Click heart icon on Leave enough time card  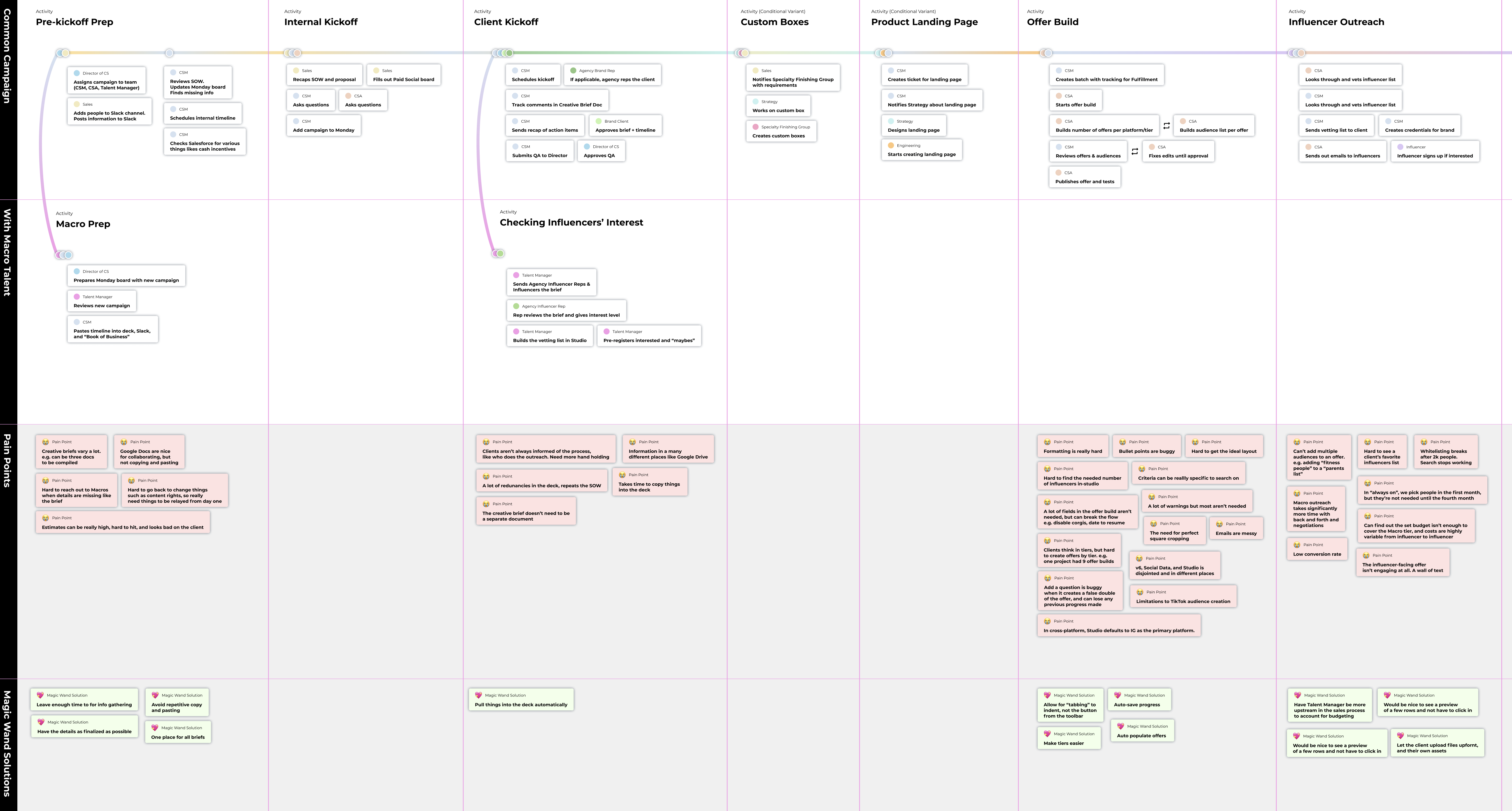click(41, 695)
